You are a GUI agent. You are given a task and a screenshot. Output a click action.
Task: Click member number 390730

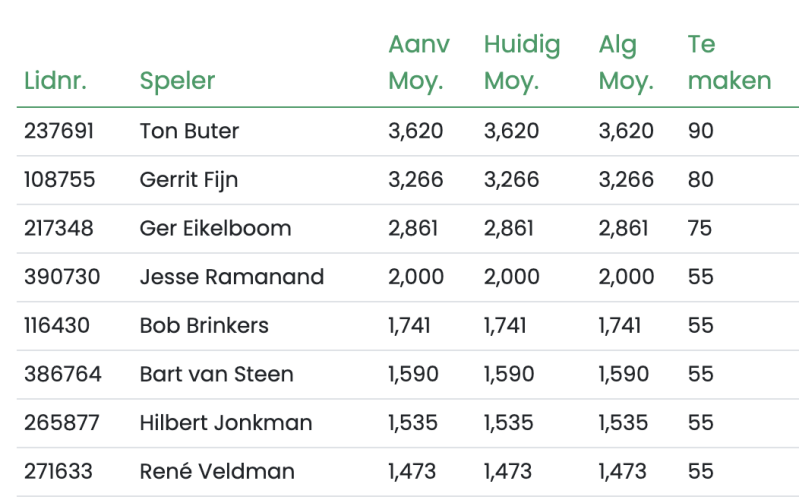click(62, 277)
